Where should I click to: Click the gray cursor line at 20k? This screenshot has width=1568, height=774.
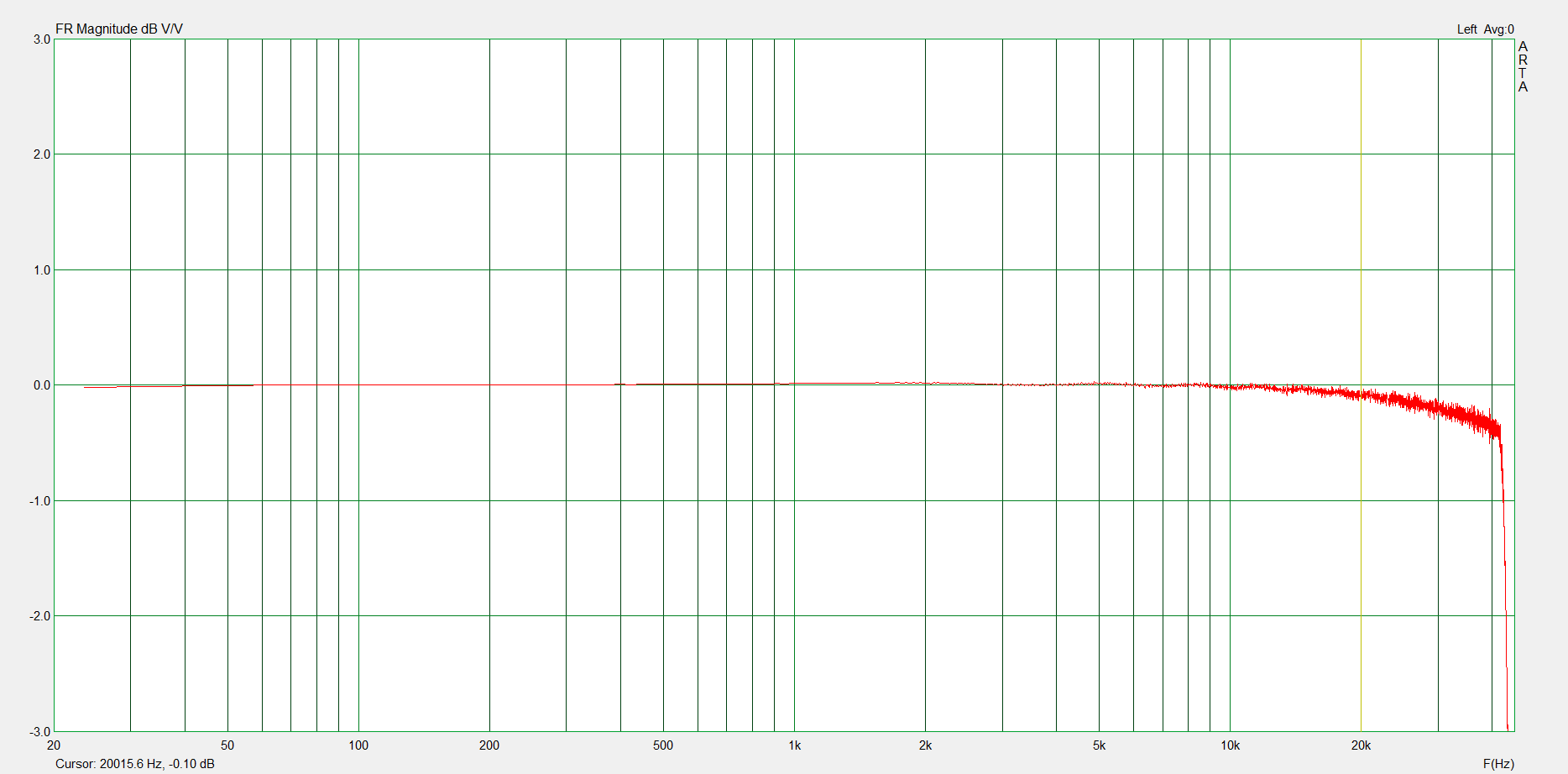(1361, 385)
